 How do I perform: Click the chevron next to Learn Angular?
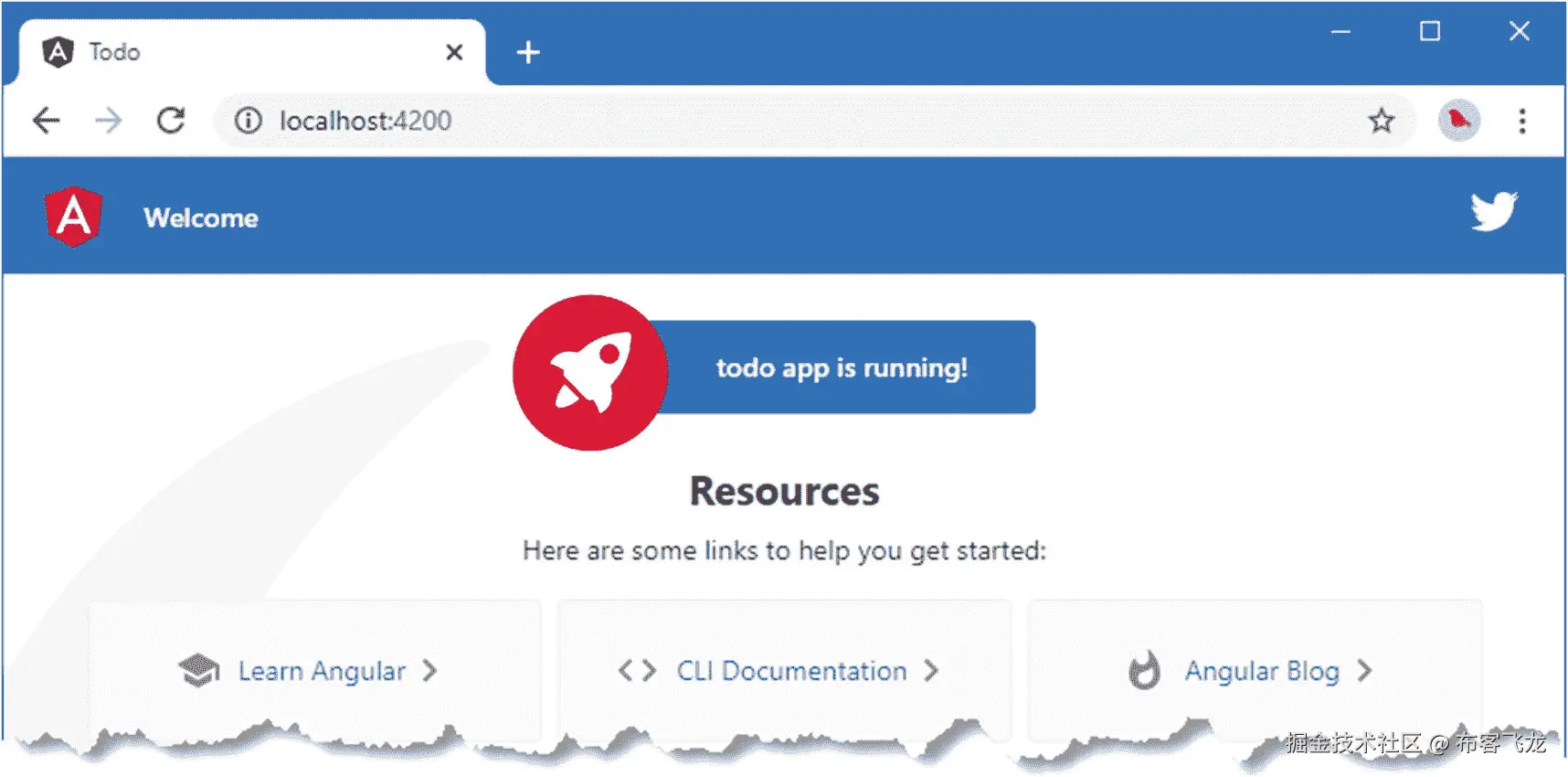click(429, 671)
